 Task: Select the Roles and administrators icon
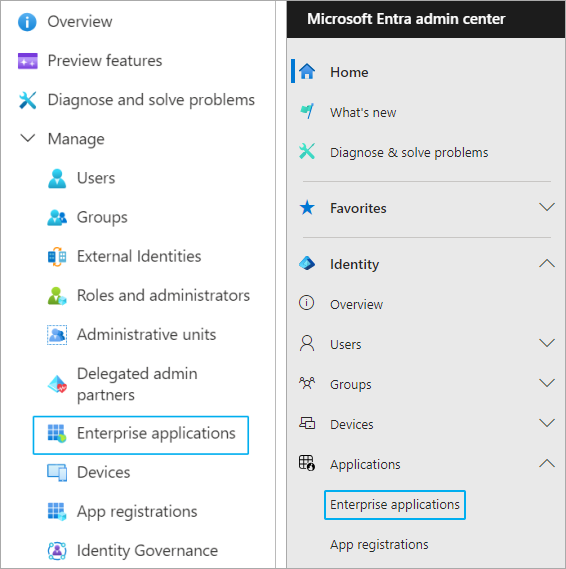click(x=57, y=296)
